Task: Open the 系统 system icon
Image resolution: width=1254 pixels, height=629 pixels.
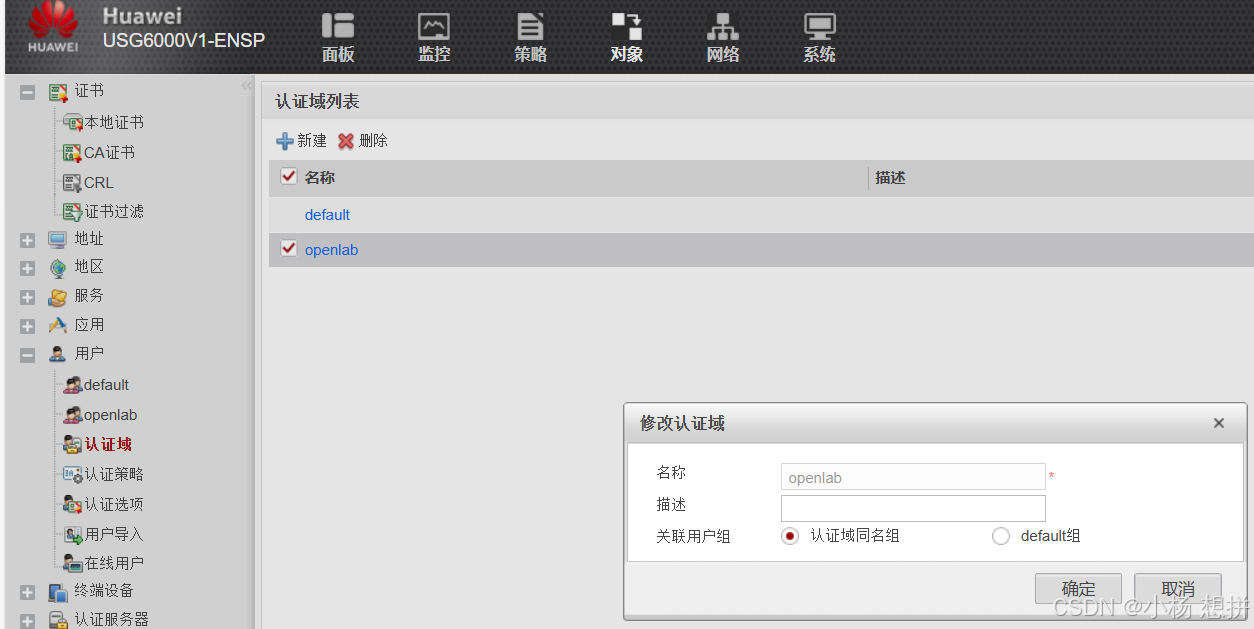Action: click(x=819, y=26)
